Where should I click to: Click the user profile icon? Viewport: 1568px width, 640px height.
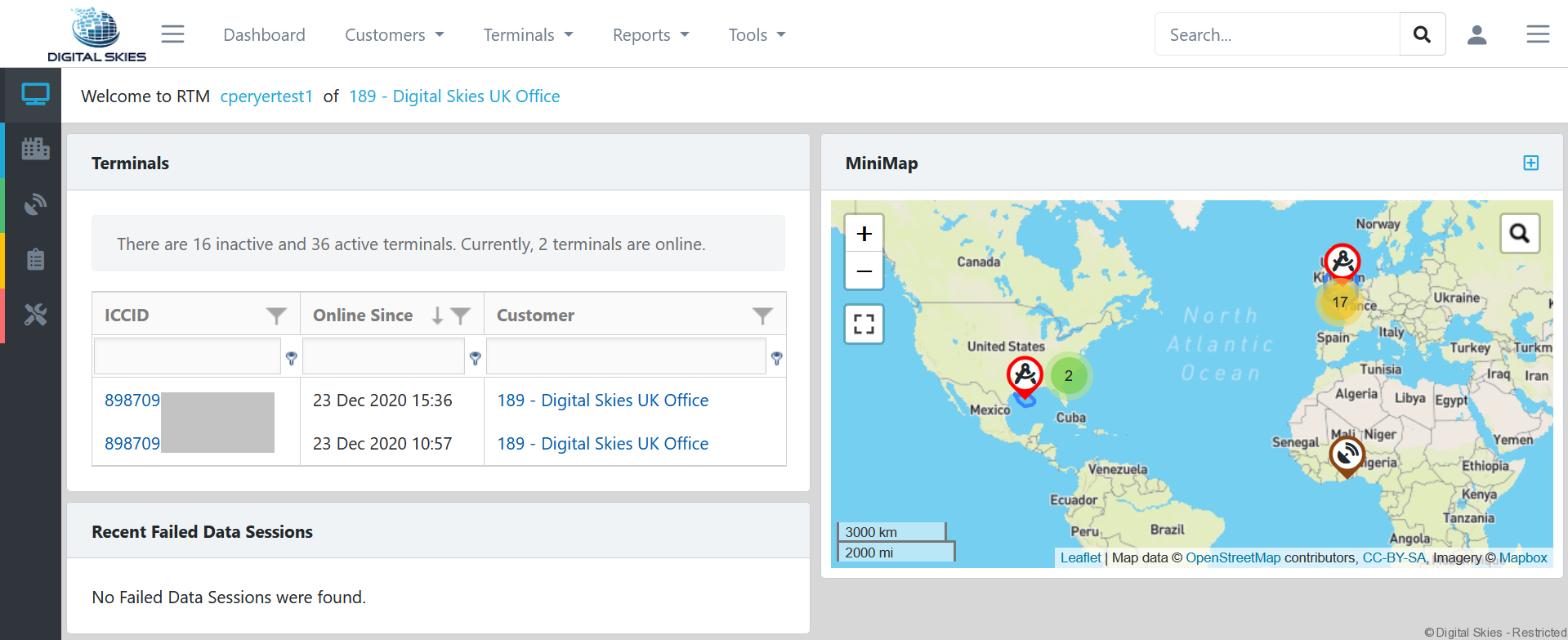(1476, 34)
